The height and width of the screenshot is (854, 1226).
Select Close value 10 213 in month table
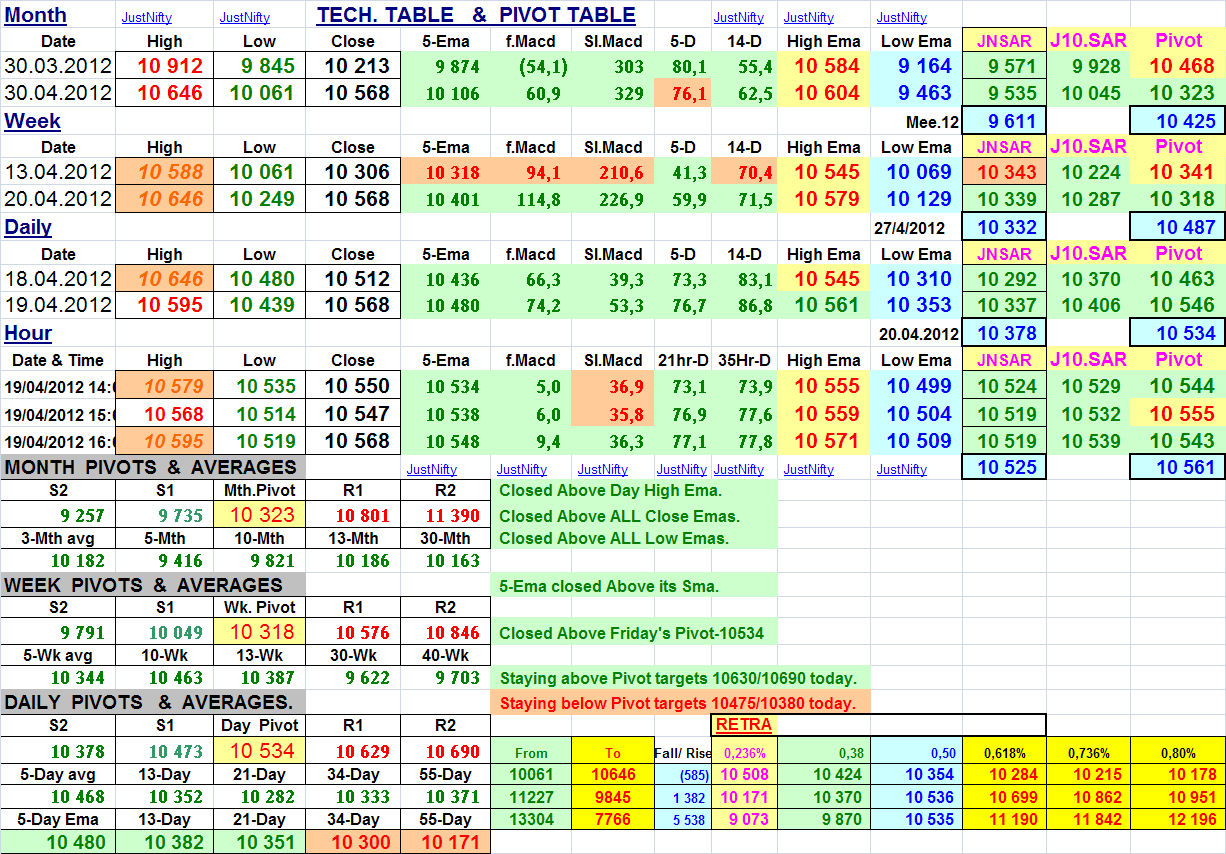pos(353,67)
